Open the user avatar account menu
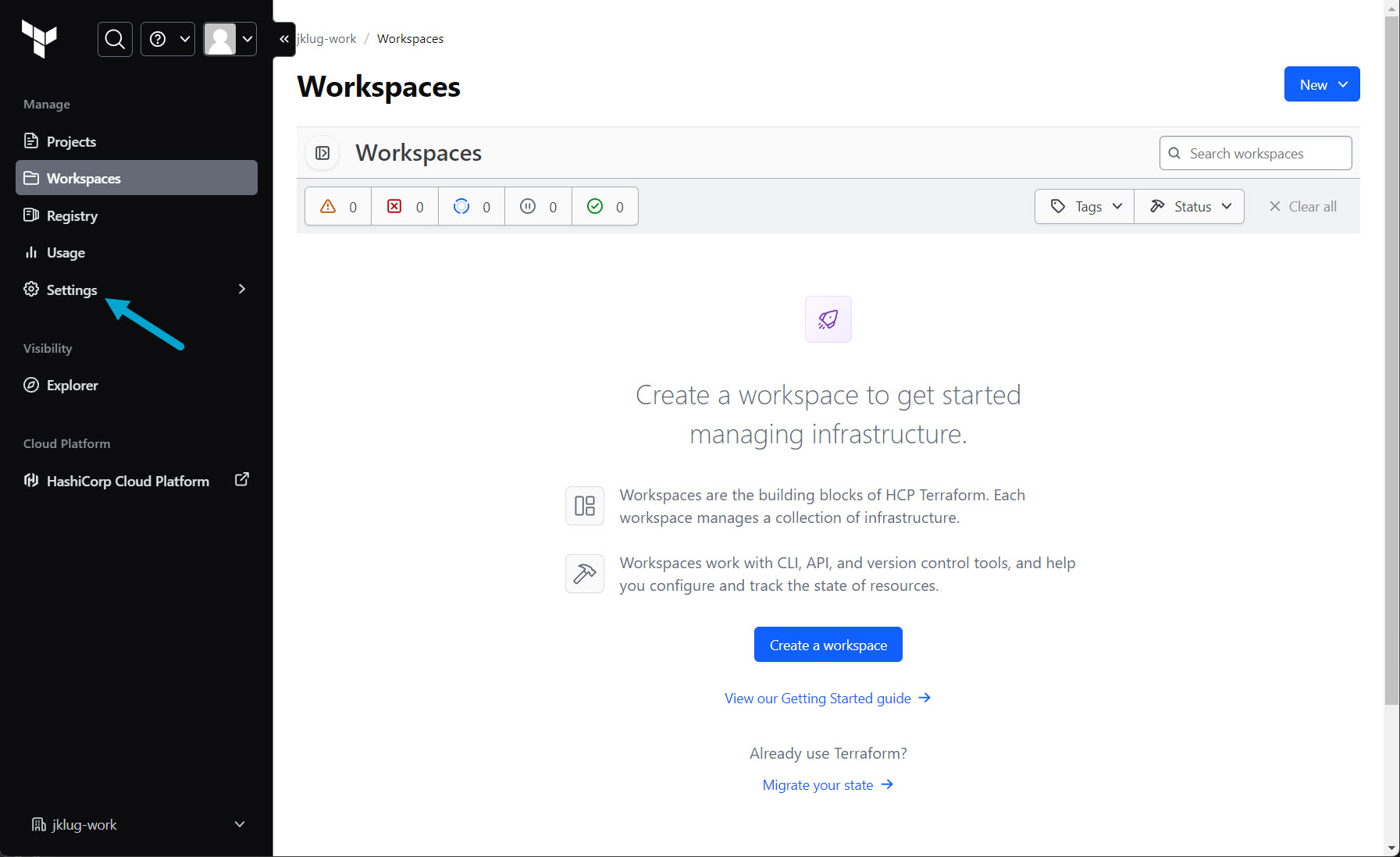The height and width of the screenshot is (857, 1400). (230, 39)
